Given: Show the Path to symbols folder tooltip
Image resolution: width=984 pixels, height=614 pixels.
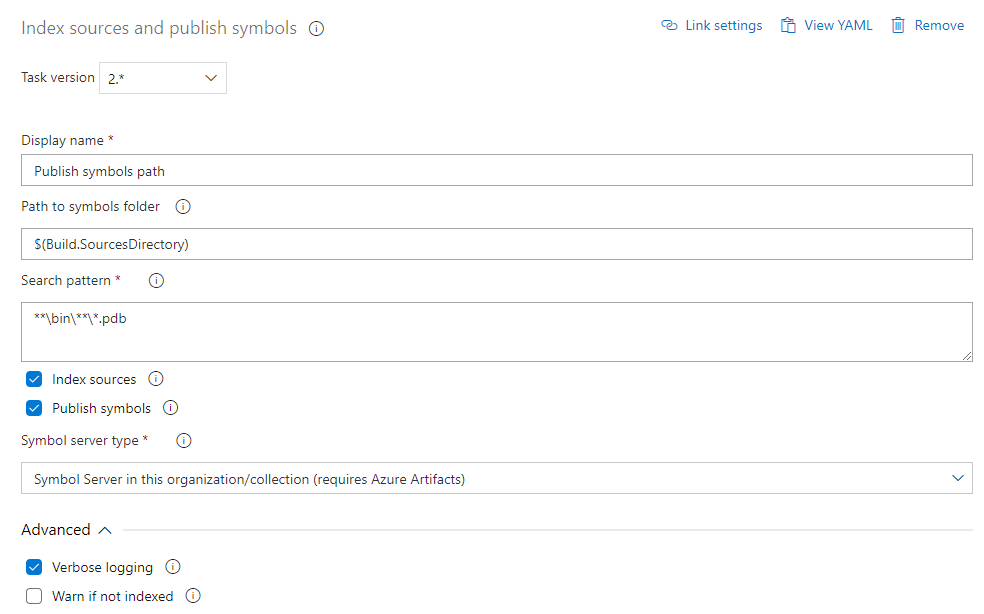Looking at the screenshot, I should (182, 207).
